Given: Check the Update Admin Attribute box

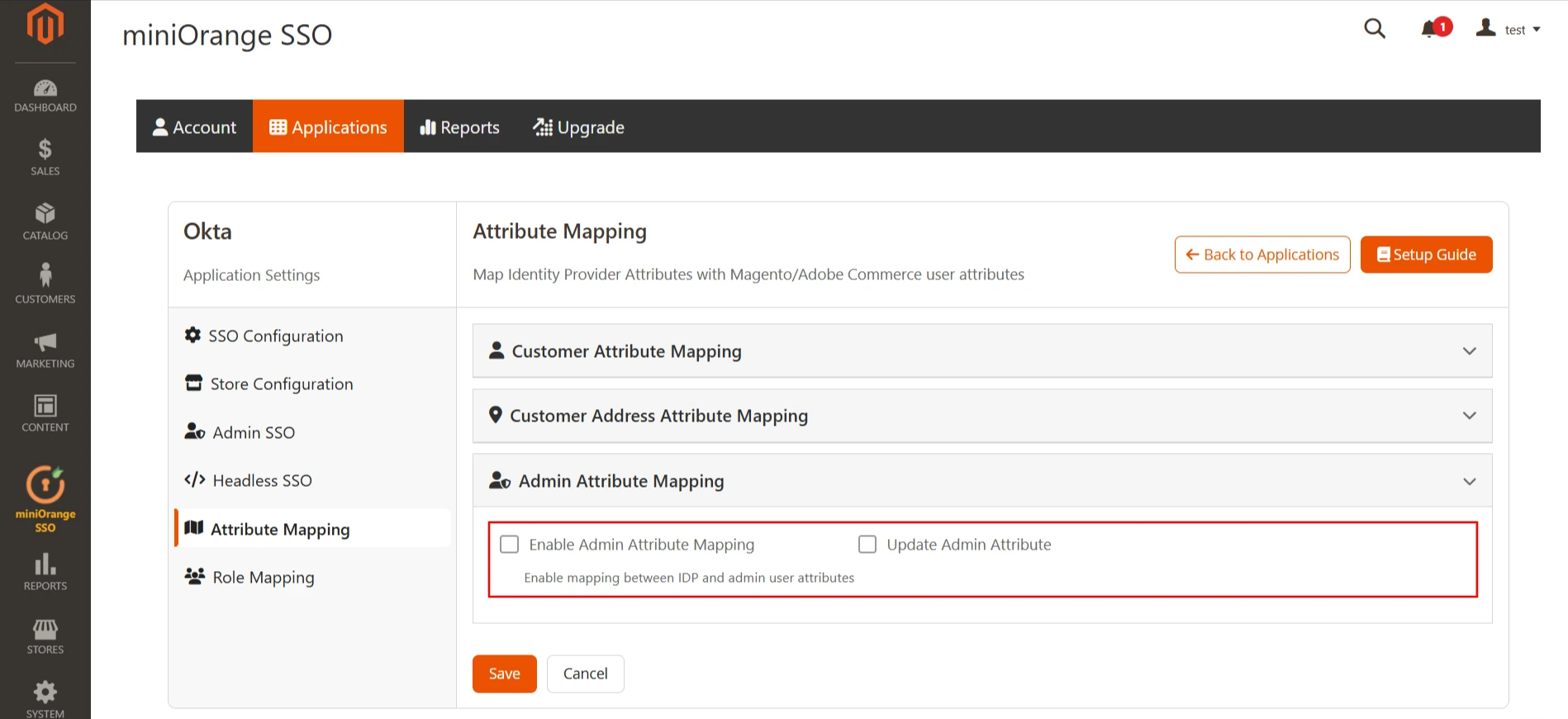Looking at the screenshot, I should coord(867,544).
